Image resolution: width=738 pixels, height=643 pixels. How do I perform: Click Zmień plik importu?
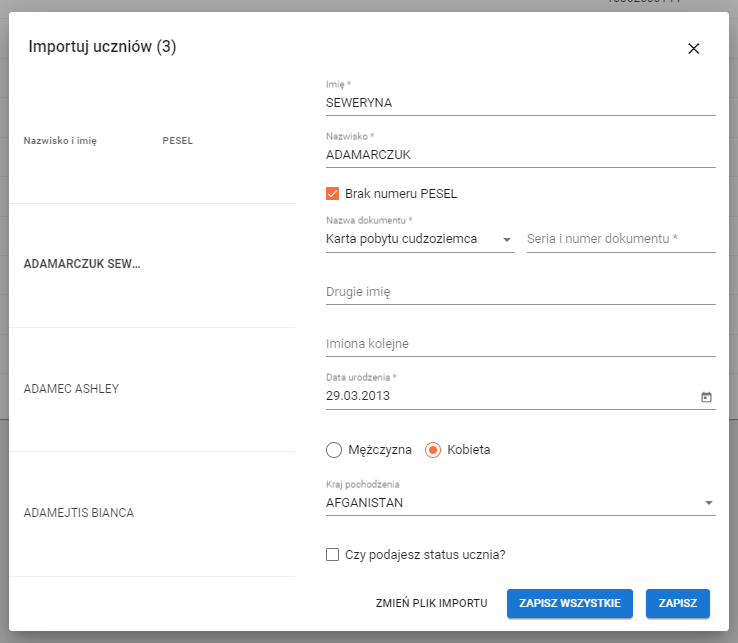pos(431,603)
